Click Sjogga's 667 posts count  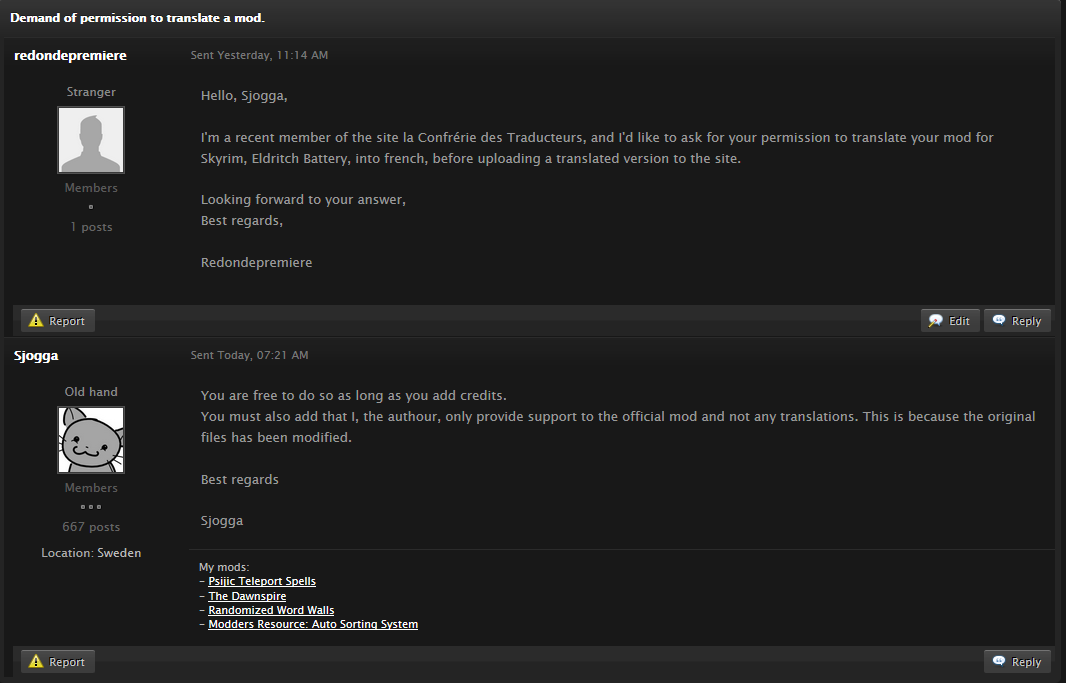point(91,527)
